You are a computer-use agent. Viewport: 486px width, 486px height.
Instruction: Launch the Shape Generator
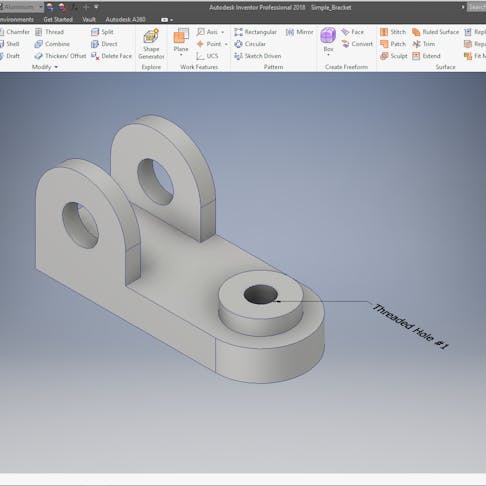pyautogui.click(x=151, y=44)
